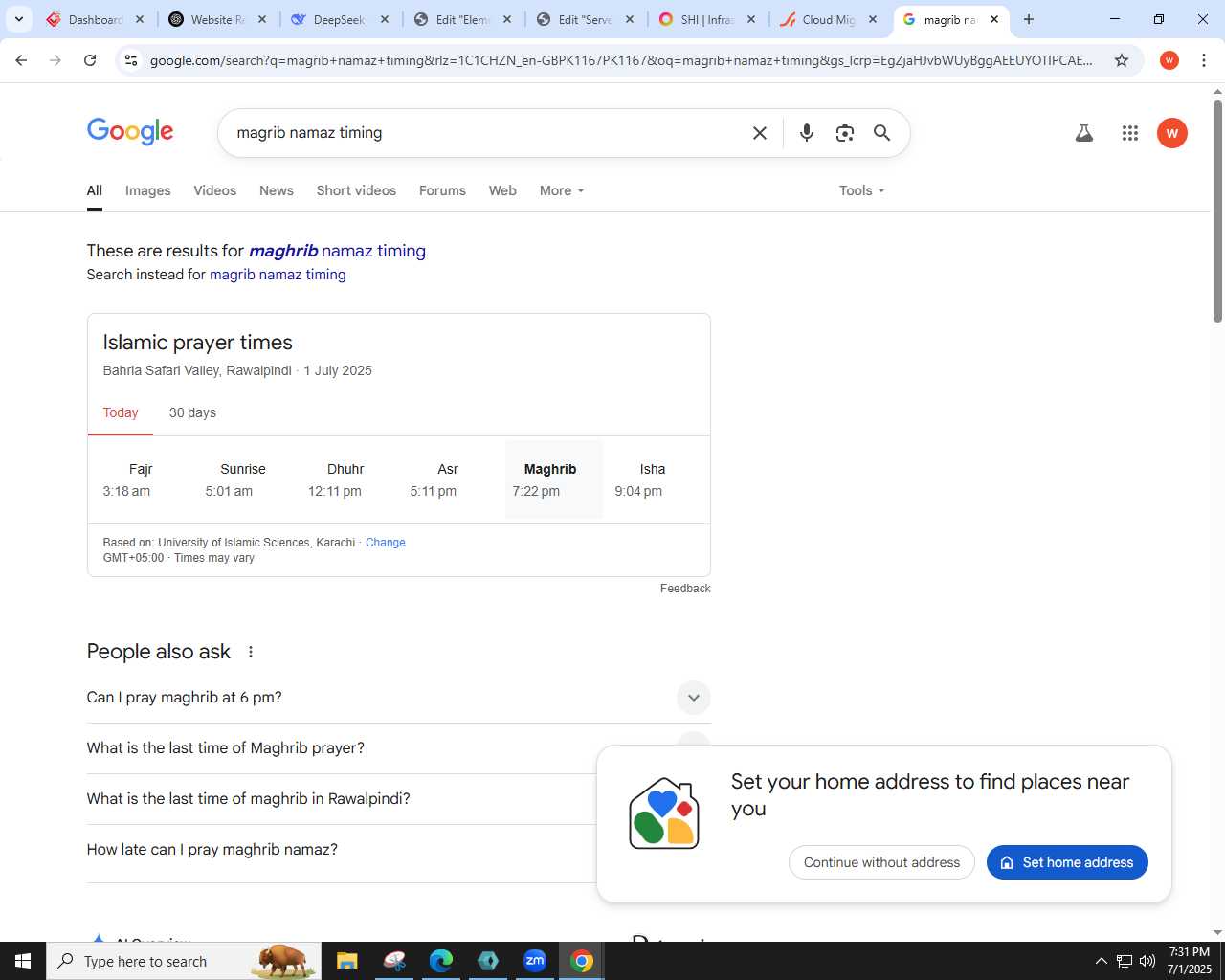Switch to Videos results tab
This screenshot has width=1225, height=980.
click(x=215, y=190)
